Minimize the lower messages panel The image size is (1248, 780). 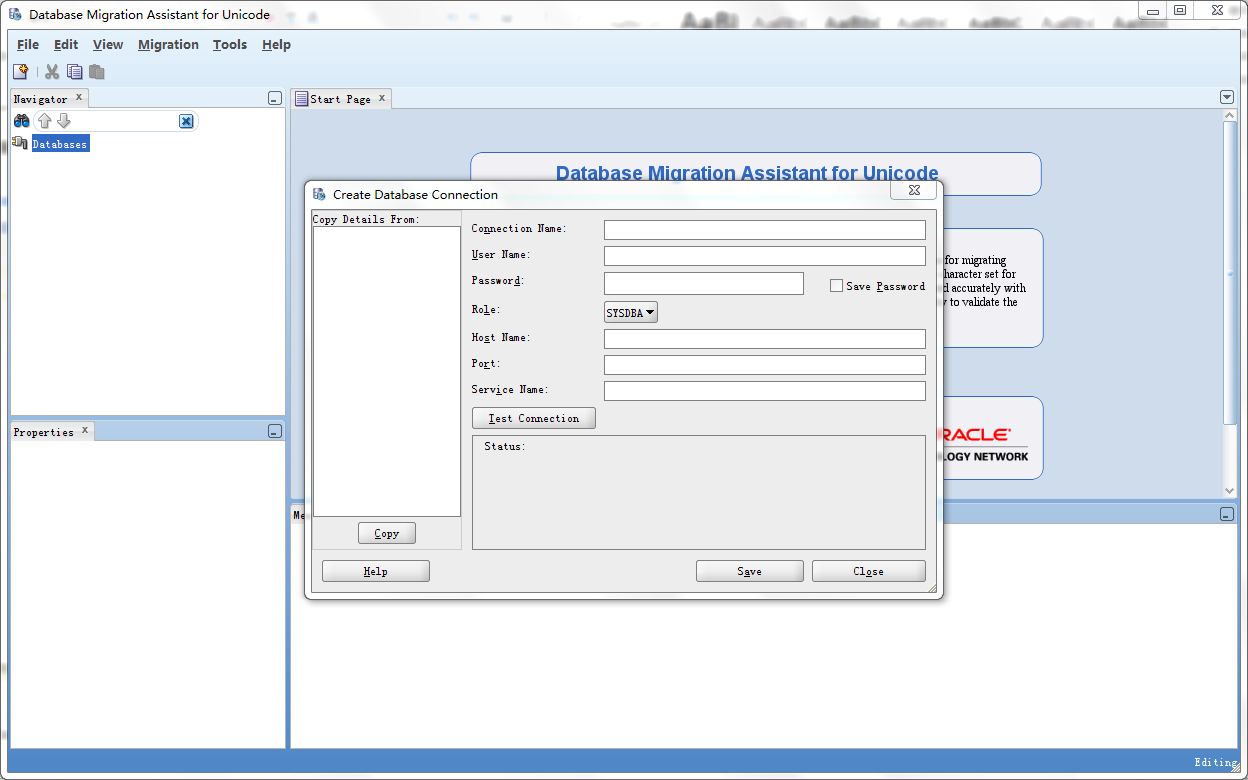[x=1227, y=513]
